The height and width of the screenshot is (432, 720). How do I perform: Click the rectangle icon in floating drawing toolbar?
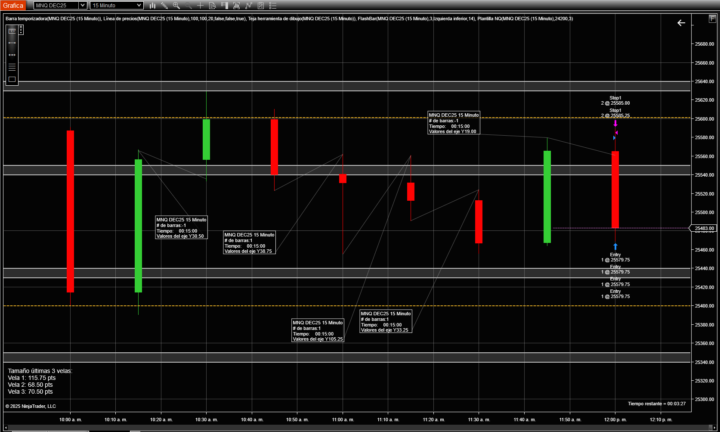[12, 79]
